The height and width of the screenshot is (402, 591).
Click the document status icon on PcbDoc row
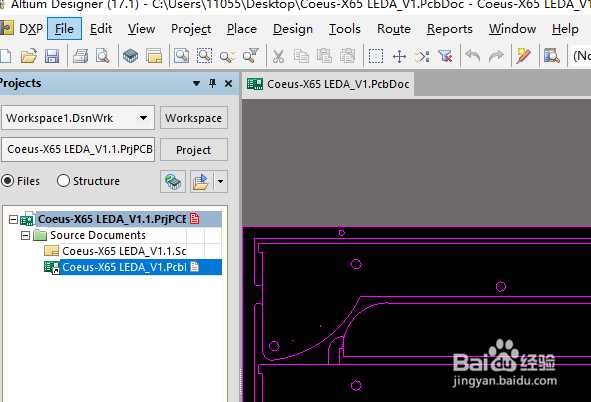(195, 267)
